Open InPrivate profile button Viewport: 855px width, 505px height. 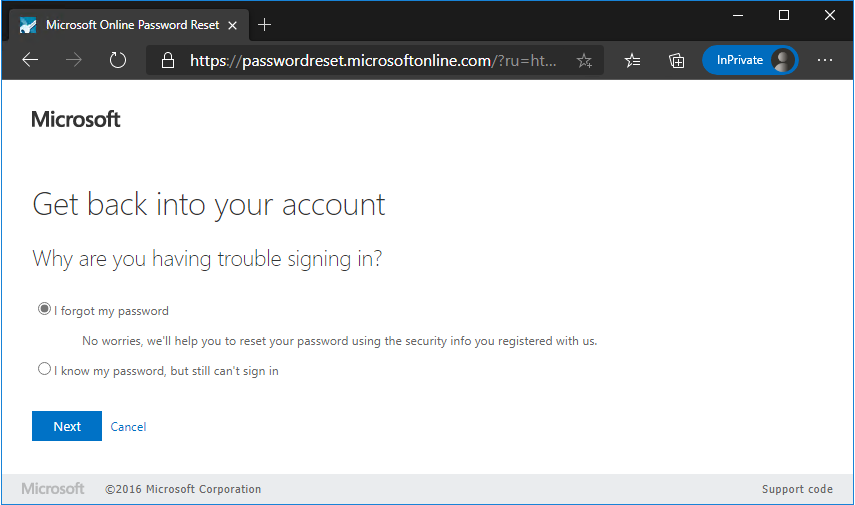click(x=750, y=60)
